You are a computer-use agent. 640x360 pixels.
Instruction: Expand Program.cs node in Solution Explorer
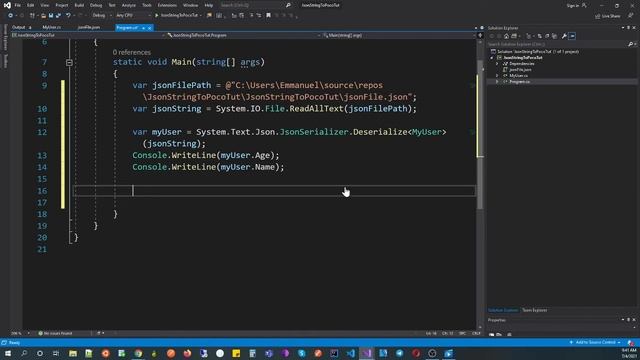tap(497, 82)
